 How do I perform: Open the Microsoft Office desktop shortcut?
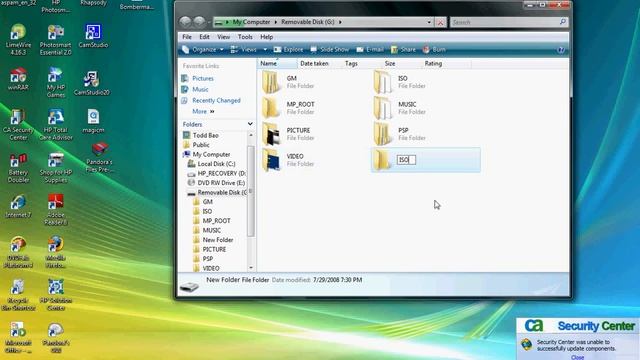pyautogui.click(x=18, y=338)
